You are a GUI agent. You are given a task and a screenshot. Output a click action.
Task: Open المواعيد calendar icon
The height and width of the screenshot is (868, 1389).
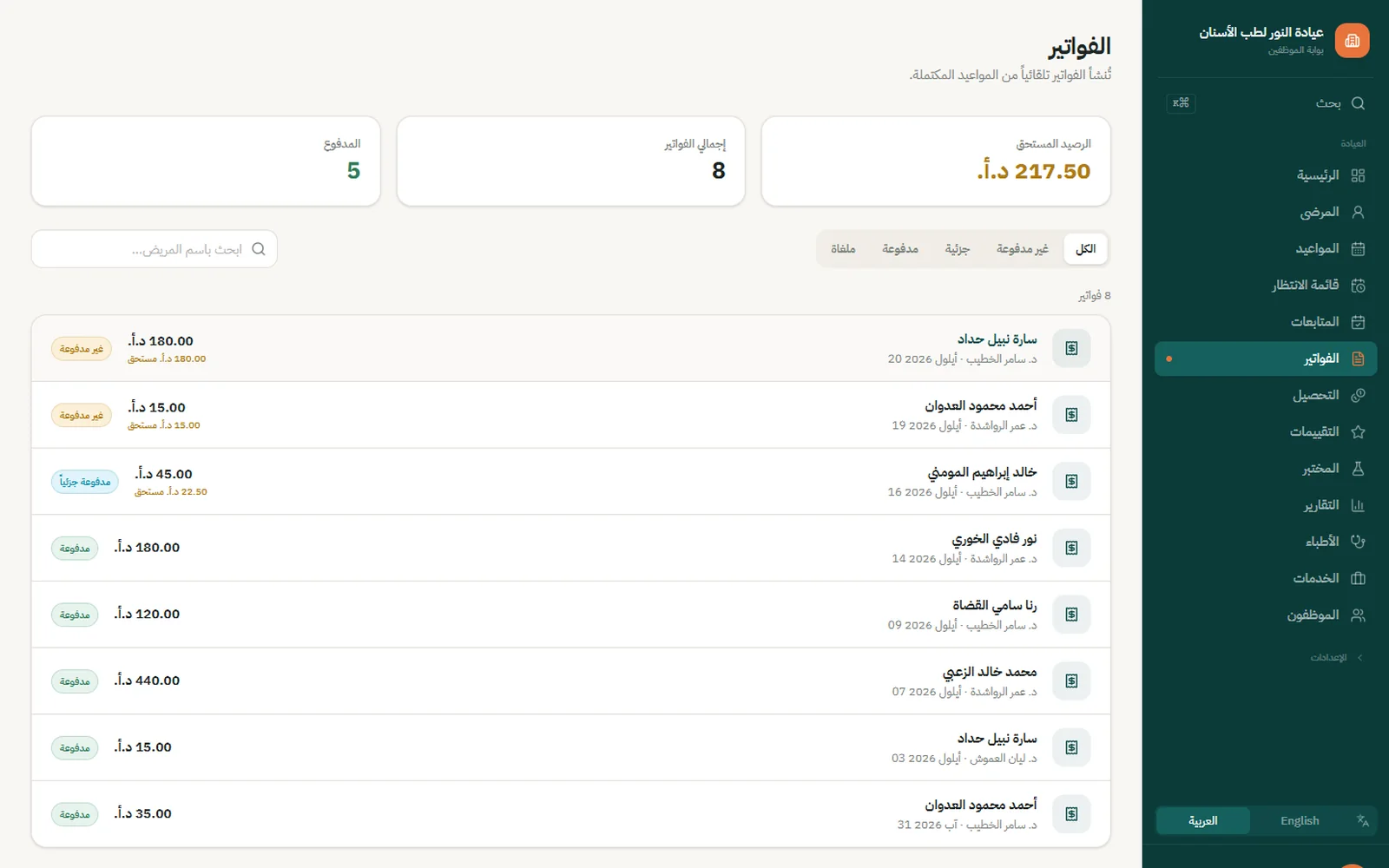pos(1359,249)
